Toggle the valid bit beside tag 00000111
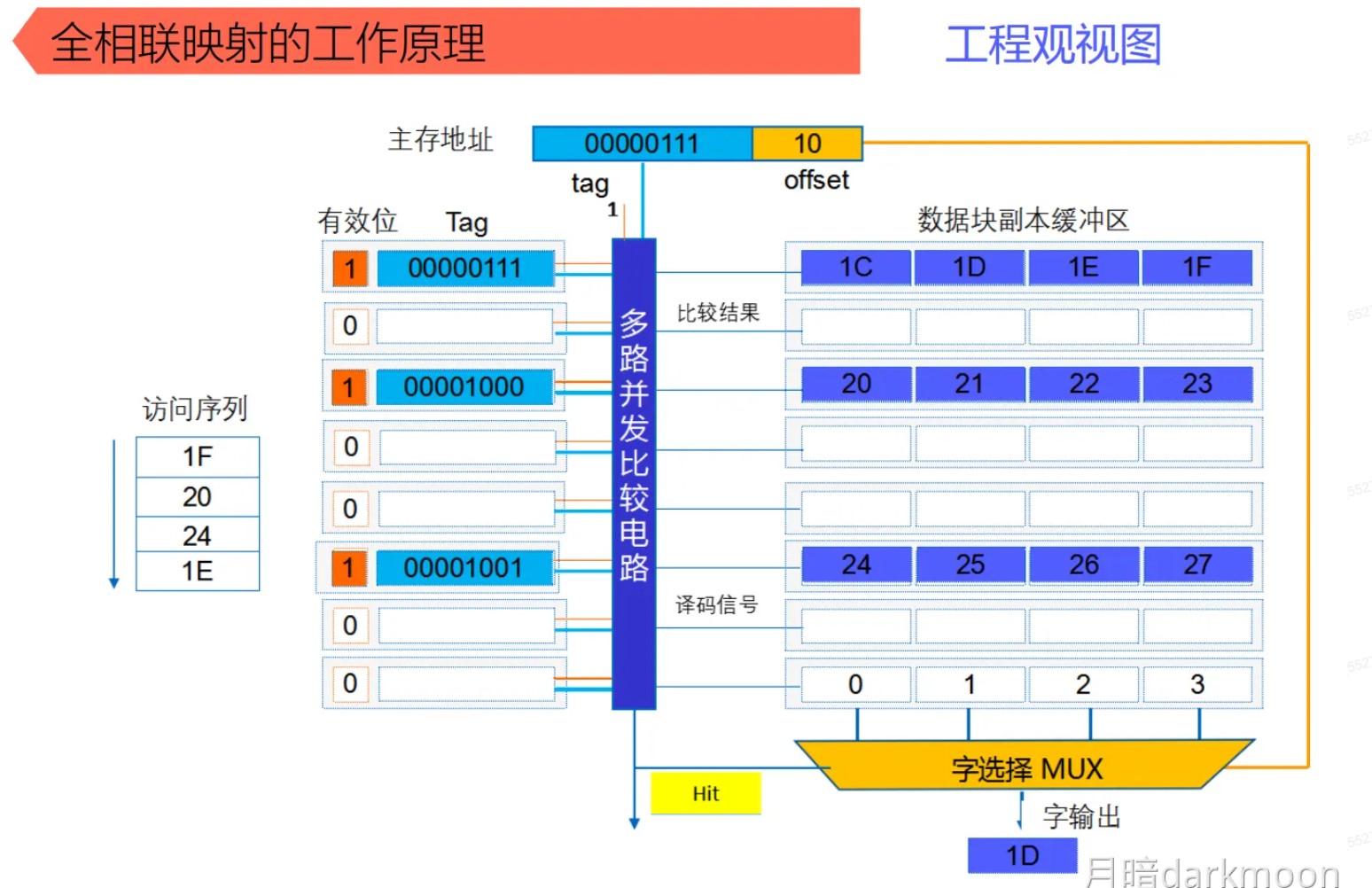The height and width of the screenshot is (888, 1372). [350, 269]
